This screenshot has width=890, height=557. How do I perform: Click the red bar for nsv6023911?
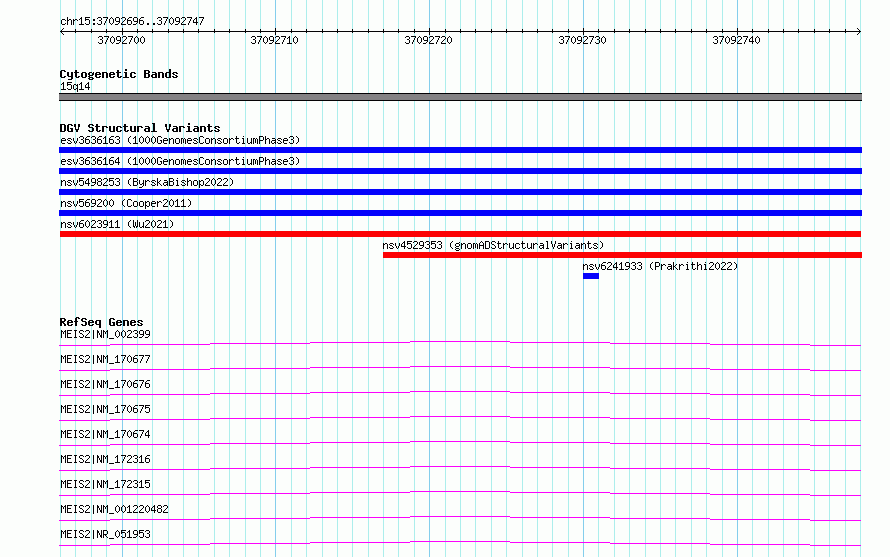(460, 234)
